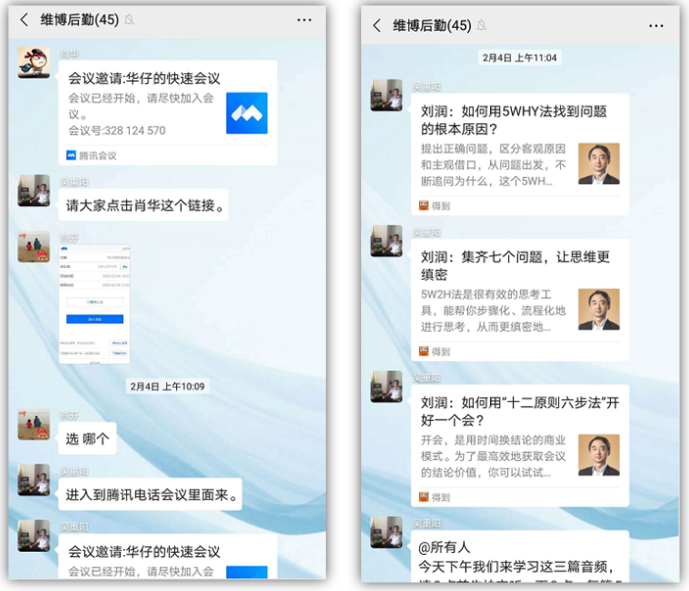Screen dimensions: 689x591
Task: Tap 得到 source icon under 5WHY article
Action: pyautogui.click(x=424, y=205)
